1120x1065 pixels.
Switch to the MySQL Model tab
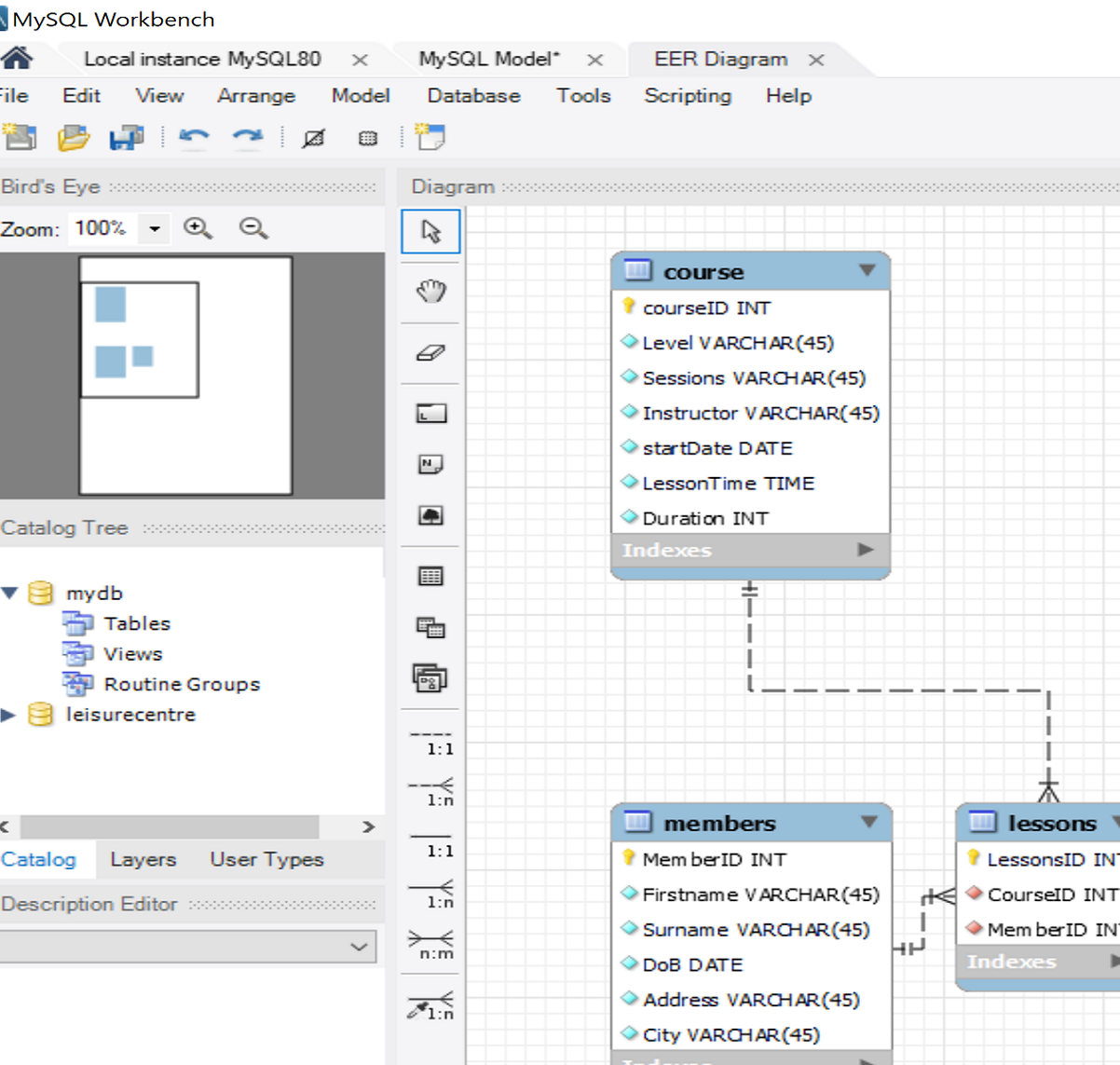click(489, 59)
